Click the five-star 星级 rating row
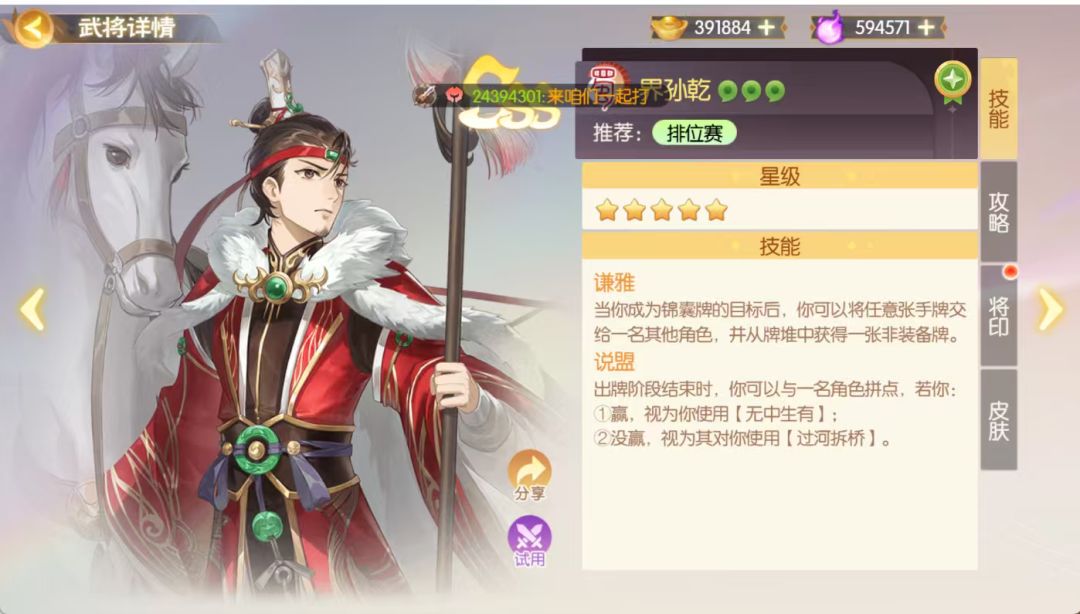 click(780, 209)
